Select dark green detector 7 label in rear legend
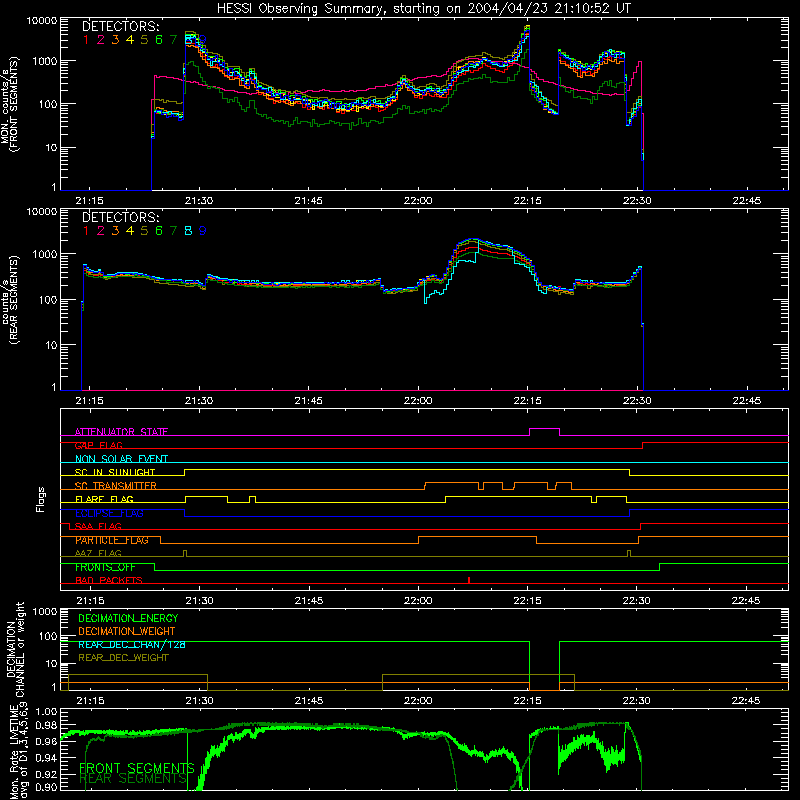 click(173, 231)
